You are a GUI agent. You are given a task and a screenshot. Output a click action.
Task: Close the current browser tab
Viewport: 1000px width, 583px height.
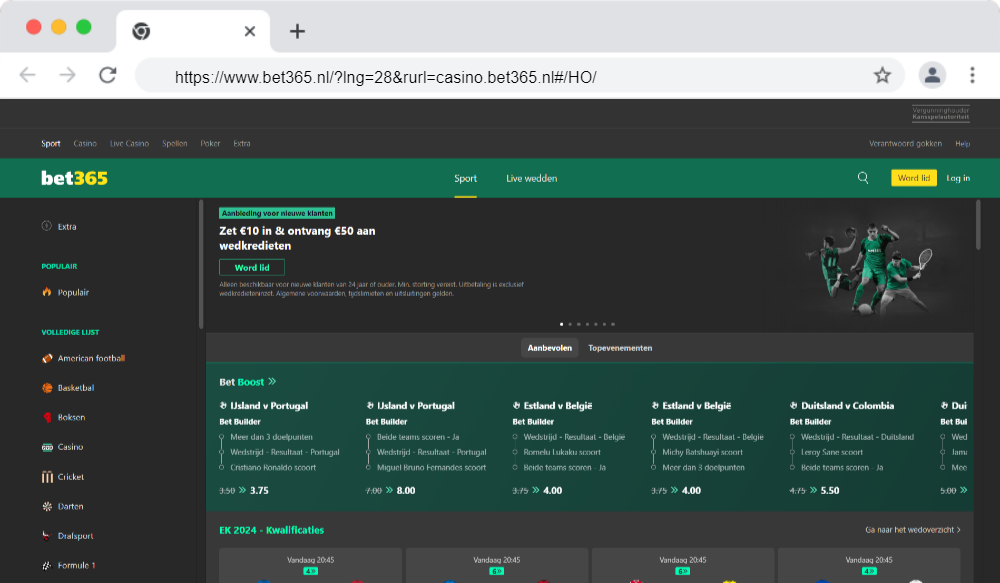coord(250,31)
